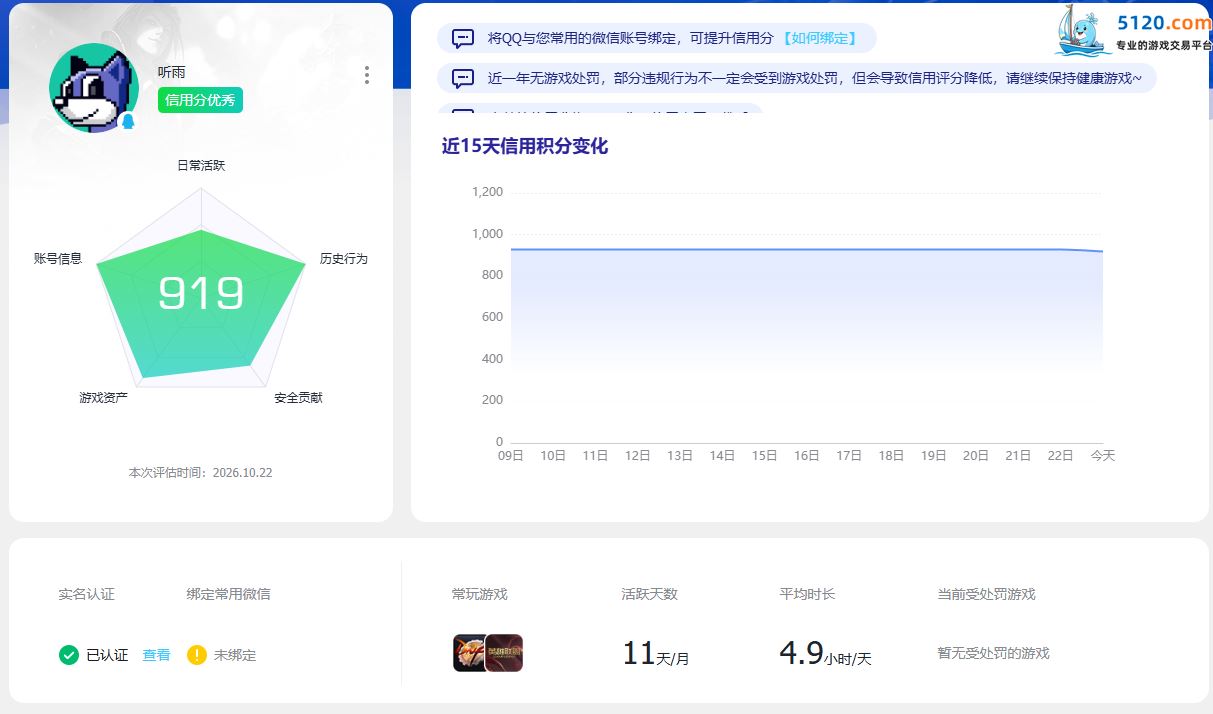Screen dimensions: 1213x714
Task: Click the 1,200 value on chart y-axis
Action: tap(487, 192)
